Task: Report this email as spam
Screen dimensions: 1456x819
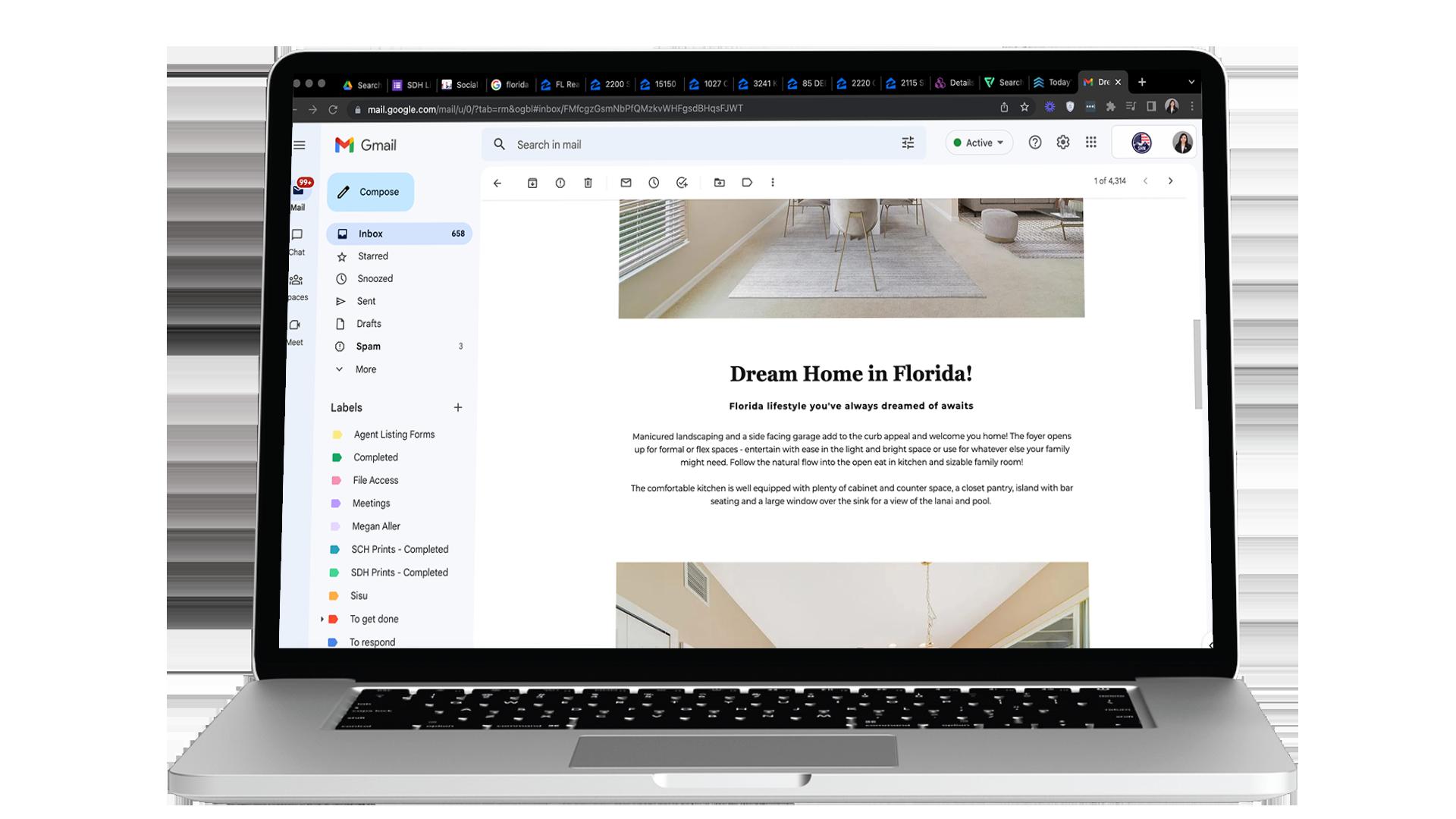Action: (560, 183)
